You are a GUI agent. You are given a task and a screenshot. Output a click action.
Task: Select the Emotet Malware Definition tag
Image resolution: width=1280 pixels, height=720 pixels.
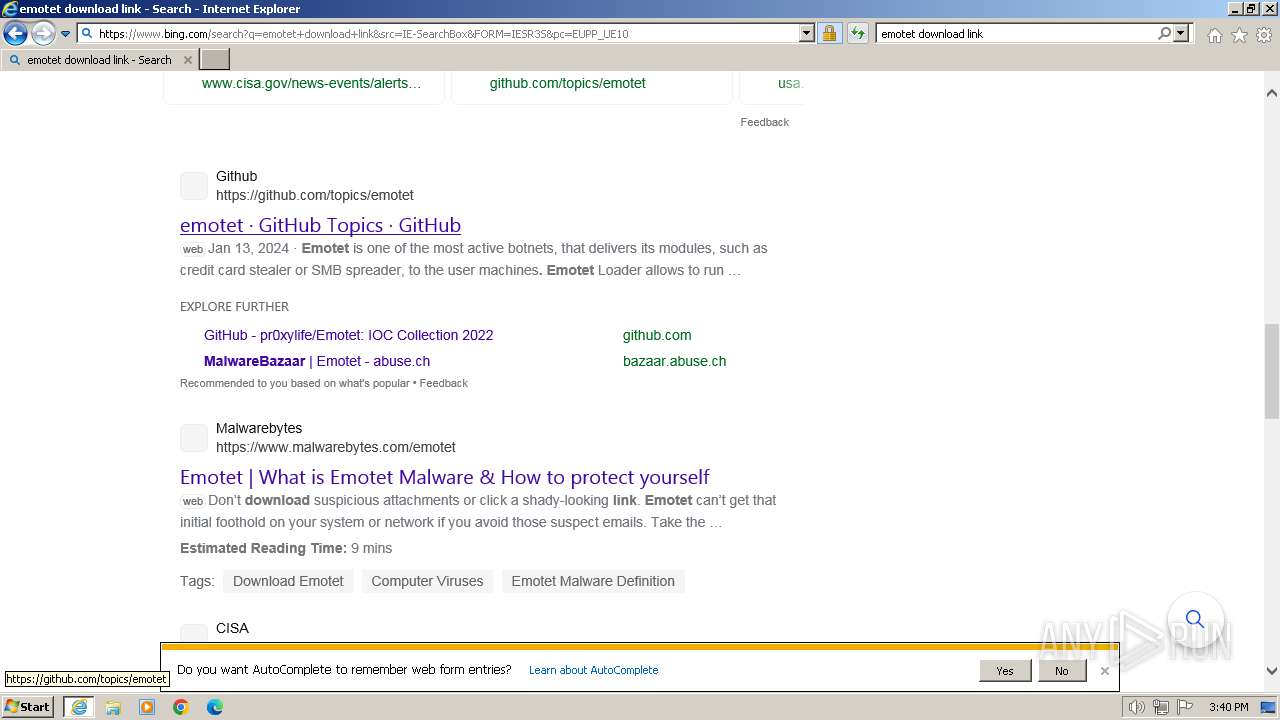point(593,581)
